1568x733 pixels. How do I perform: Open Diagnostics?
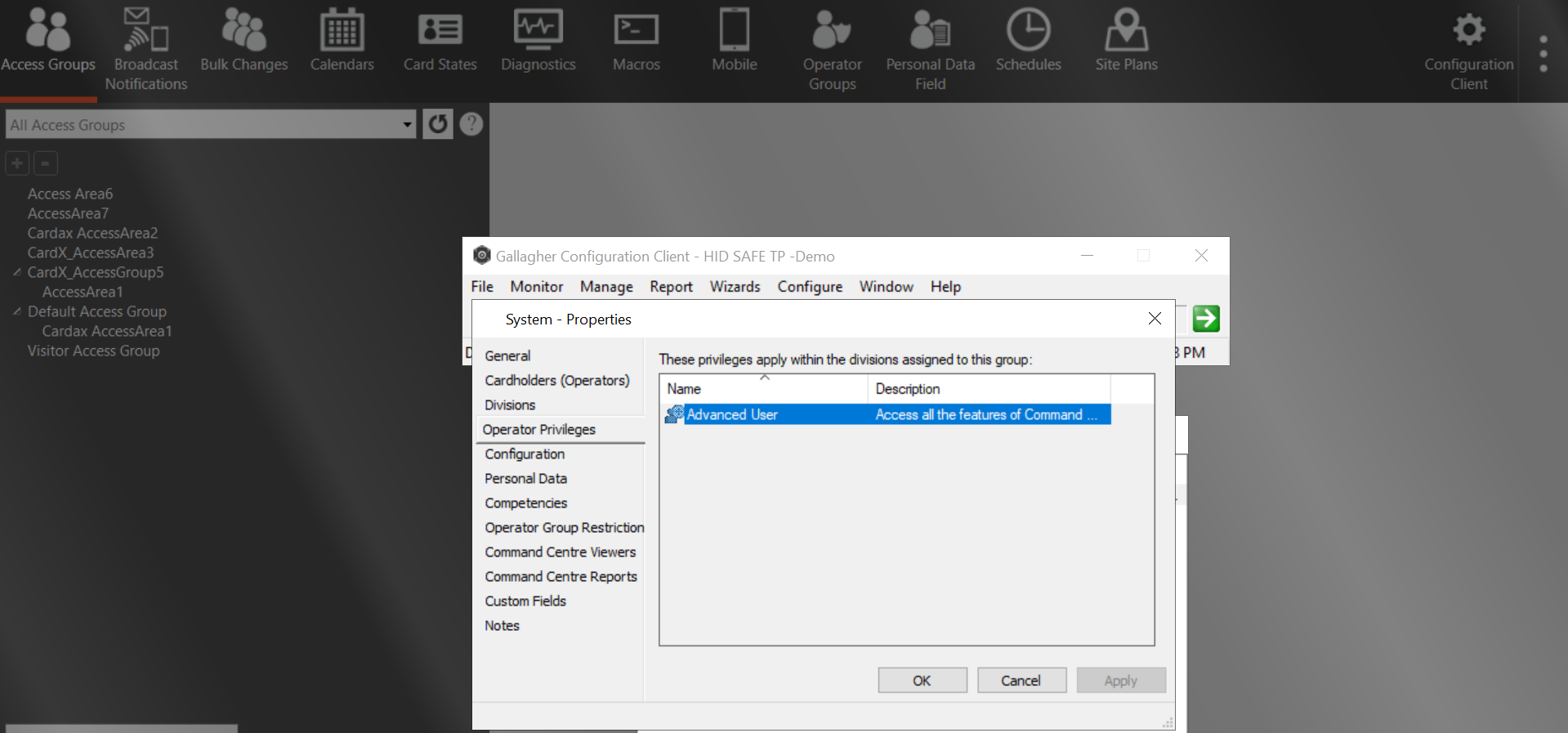click(538, 41)
